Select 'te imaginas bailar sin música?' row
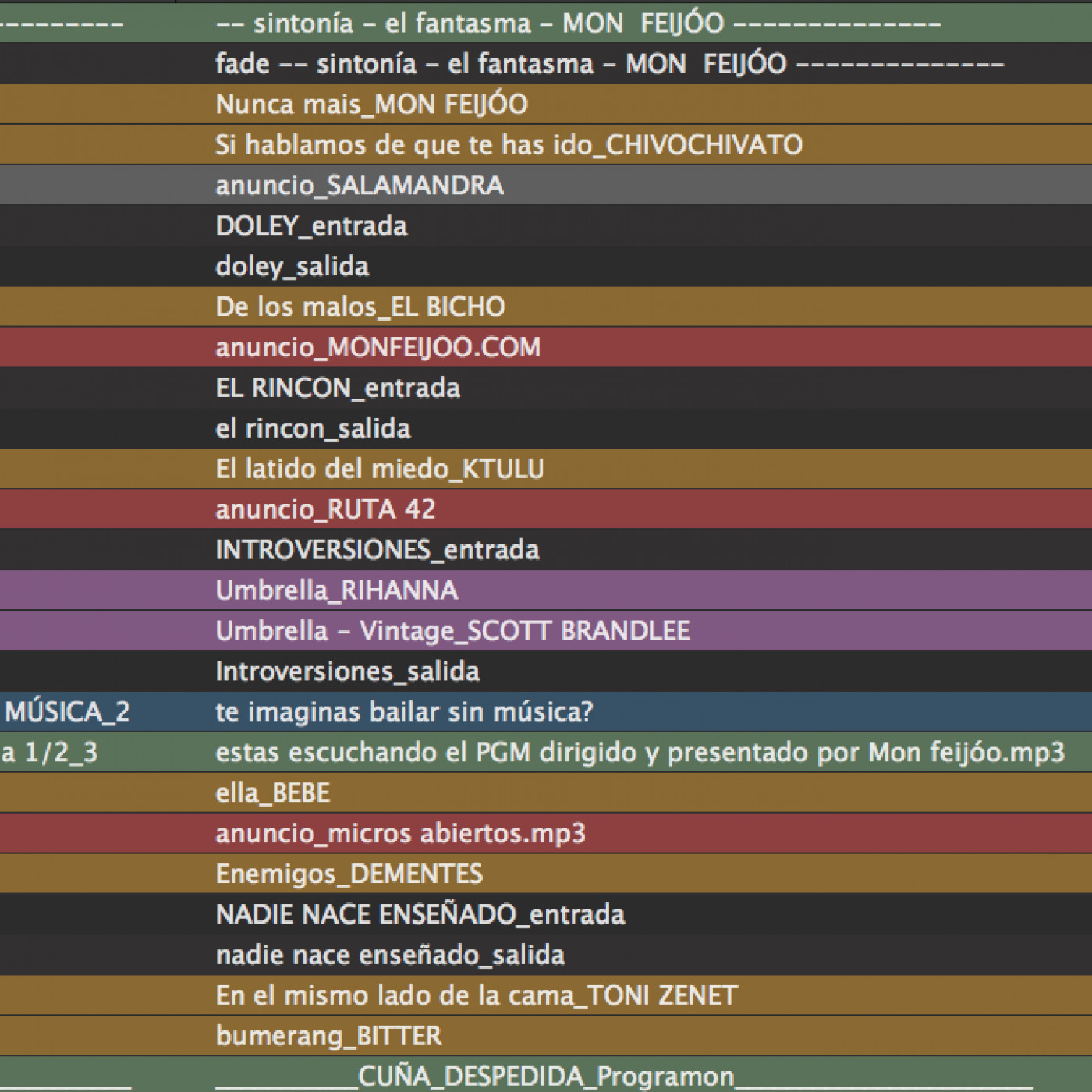 pos(404,712)
